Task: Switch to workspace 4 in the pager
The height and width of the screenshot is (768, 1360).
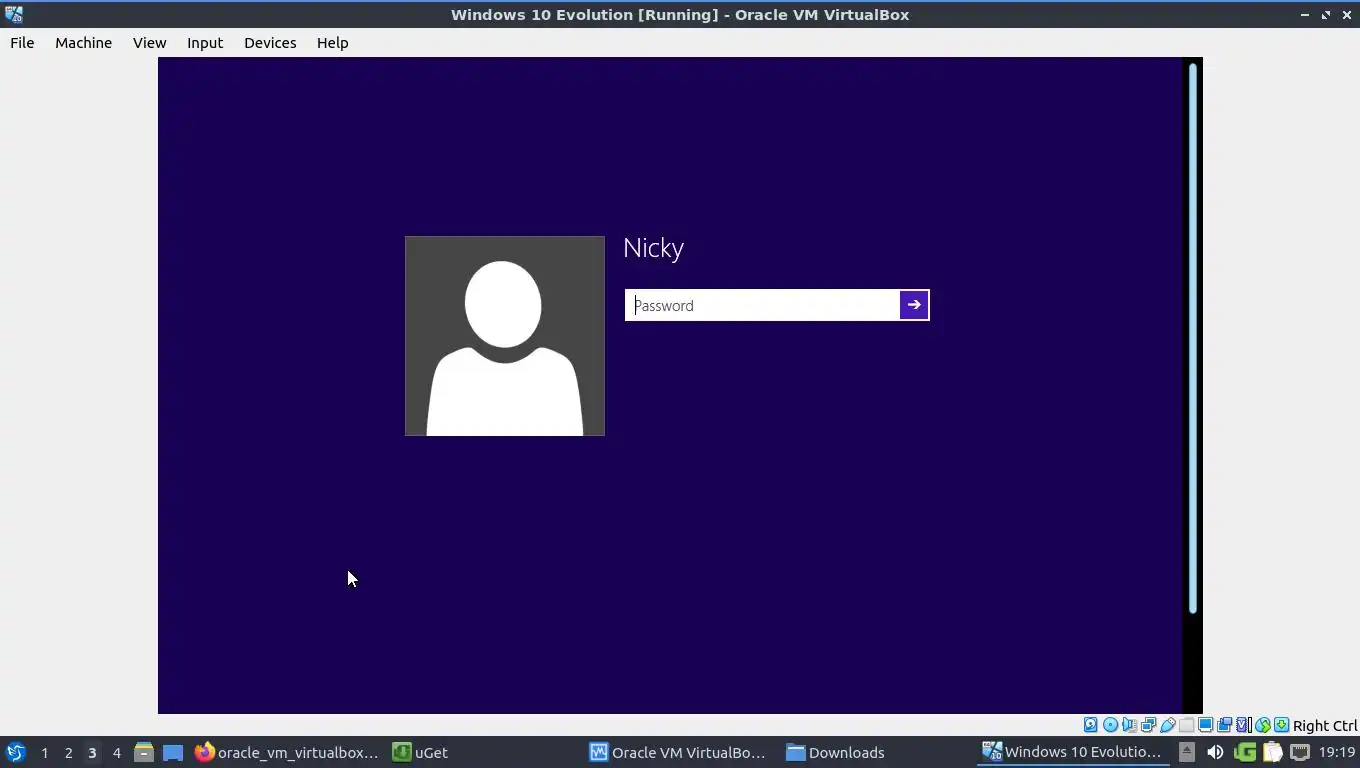Action: [116, 752]
